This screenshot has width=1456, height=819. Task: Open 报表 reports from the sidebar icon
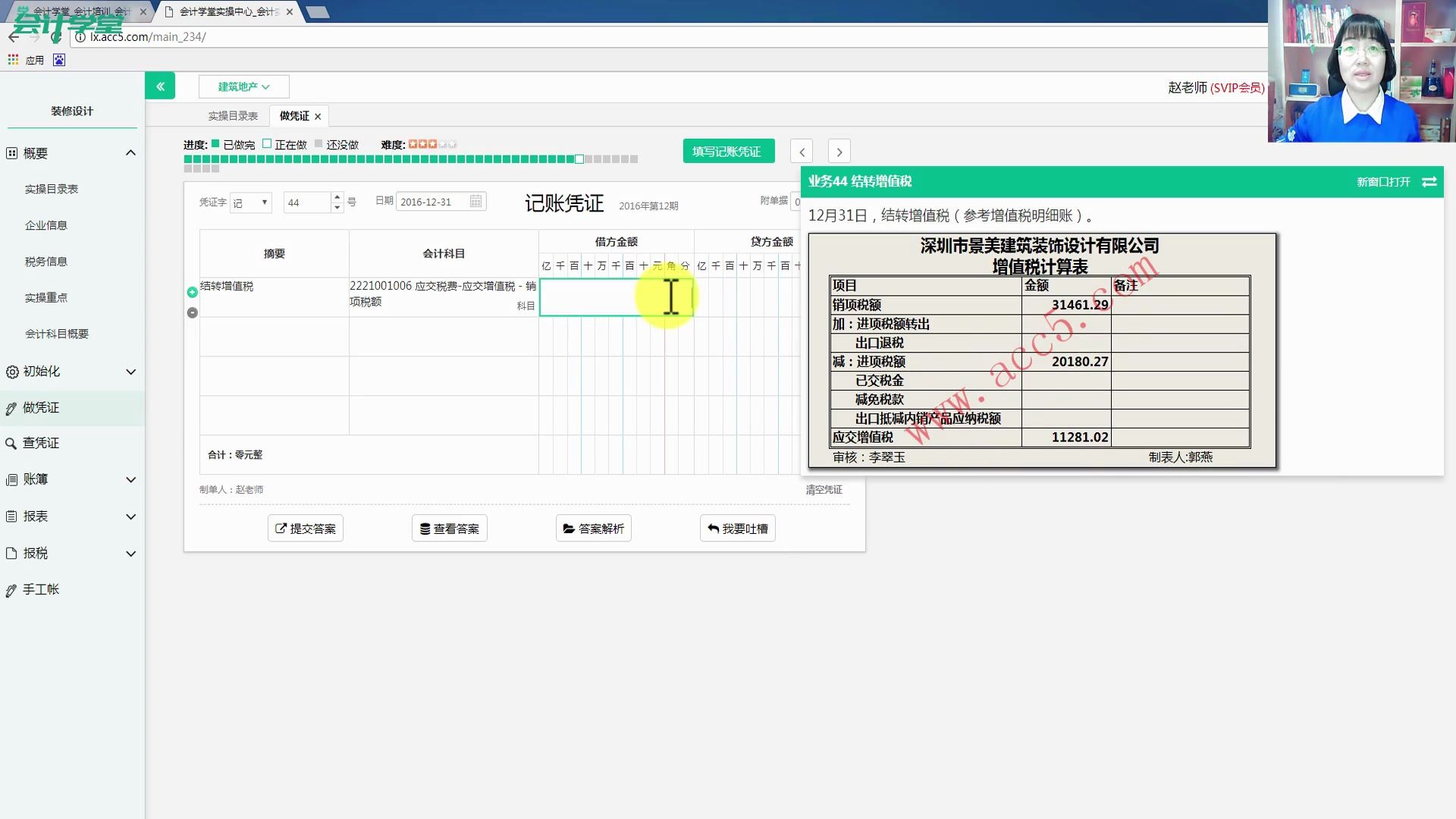coord(11,516)
